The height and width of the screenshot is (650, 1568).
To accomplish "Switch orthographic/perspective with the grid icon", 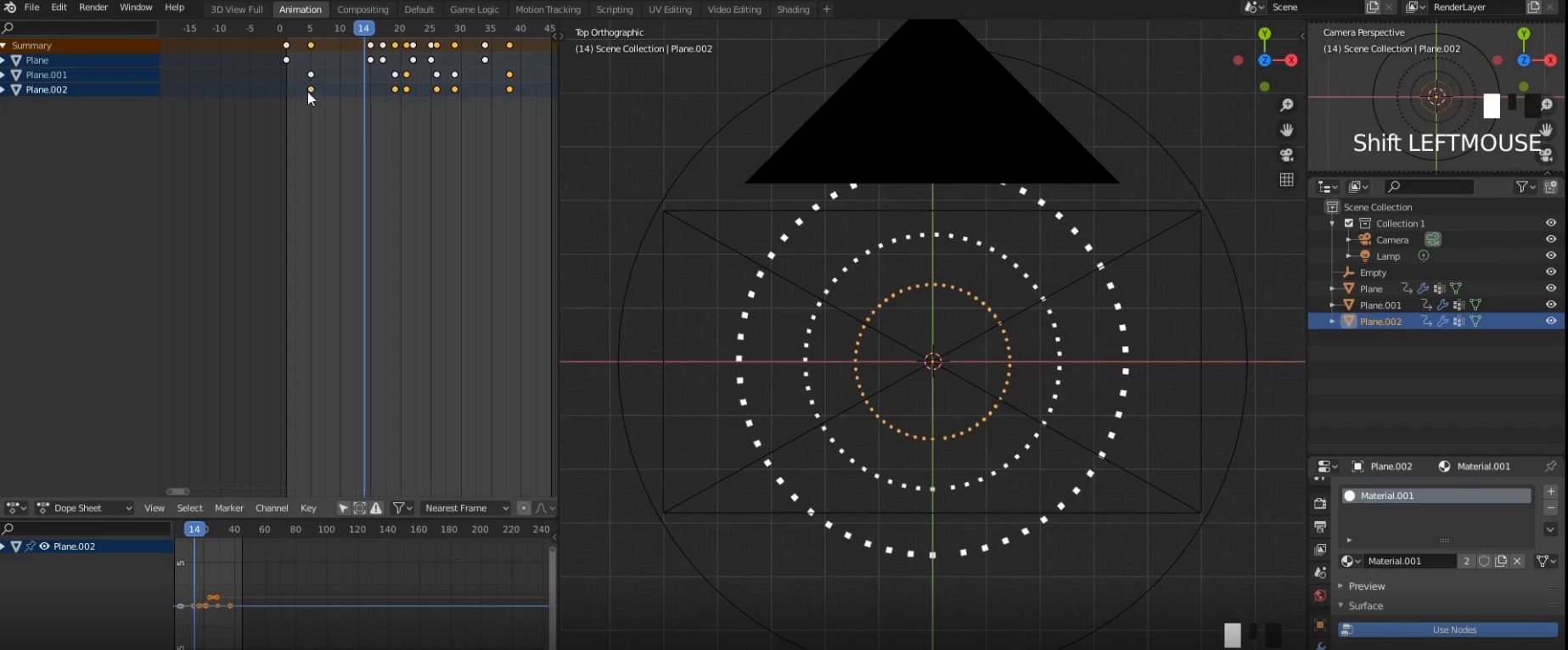I will [1287, 180].
